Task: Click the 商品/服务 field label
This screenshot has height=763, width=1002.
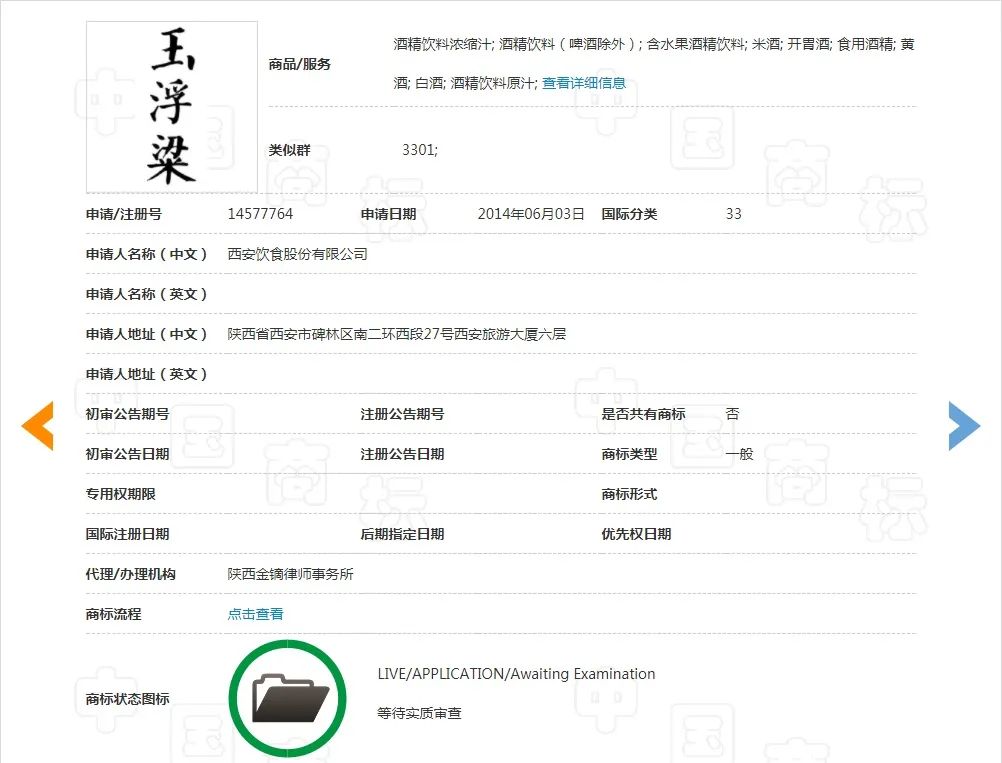Action: 299,64
